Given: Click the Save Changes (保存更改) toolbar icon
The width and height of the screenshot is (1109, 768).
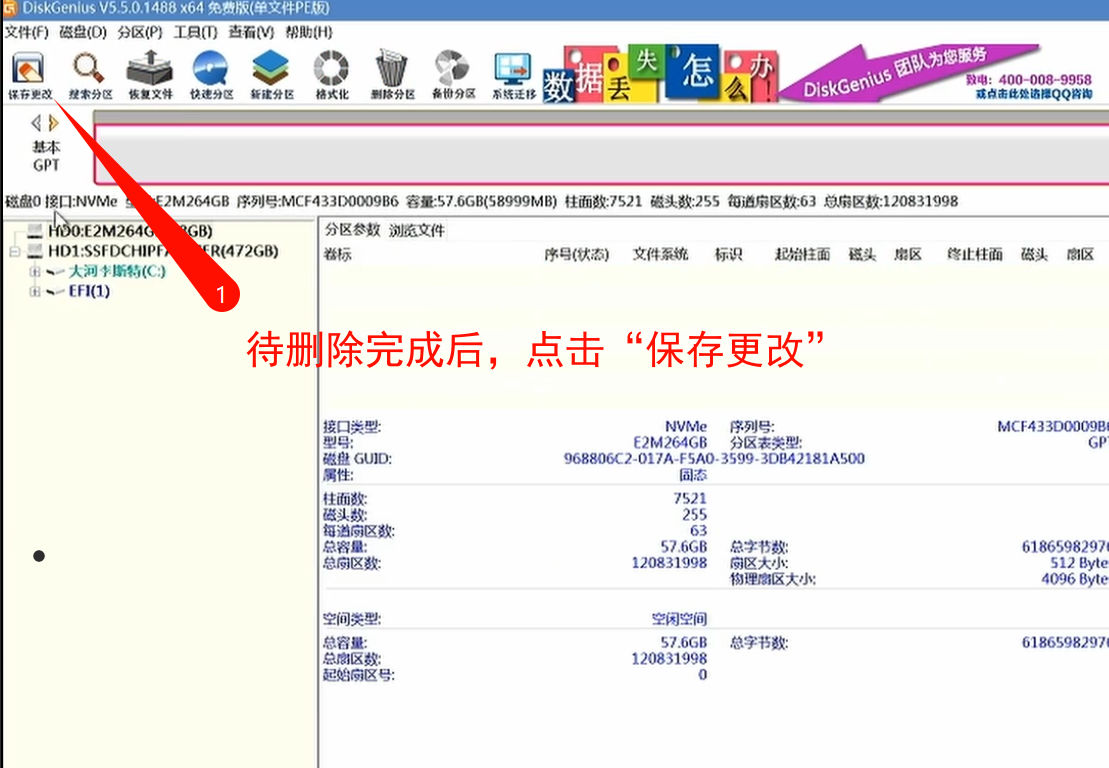Looking at the screenshot, I should click(29, 75).
